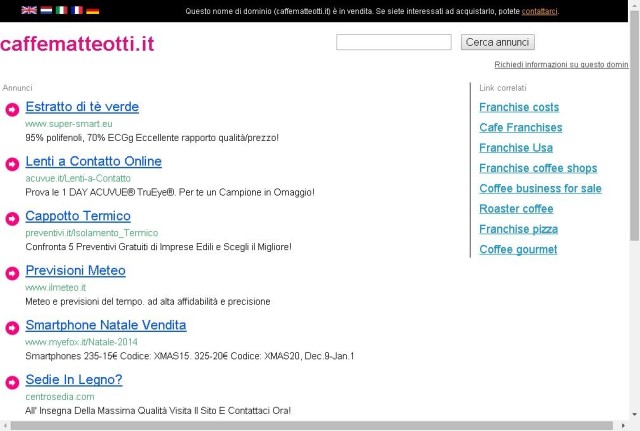This screenshot has height=431, width=640.
Task: Open Franchise costs related link
Action: (x=519, y=107)
